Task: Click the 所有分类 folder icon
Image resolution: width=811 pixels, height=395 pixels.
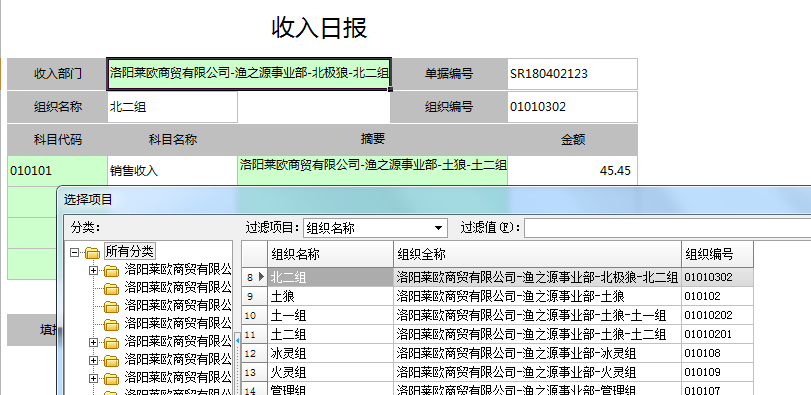Action: click(92, 253)
